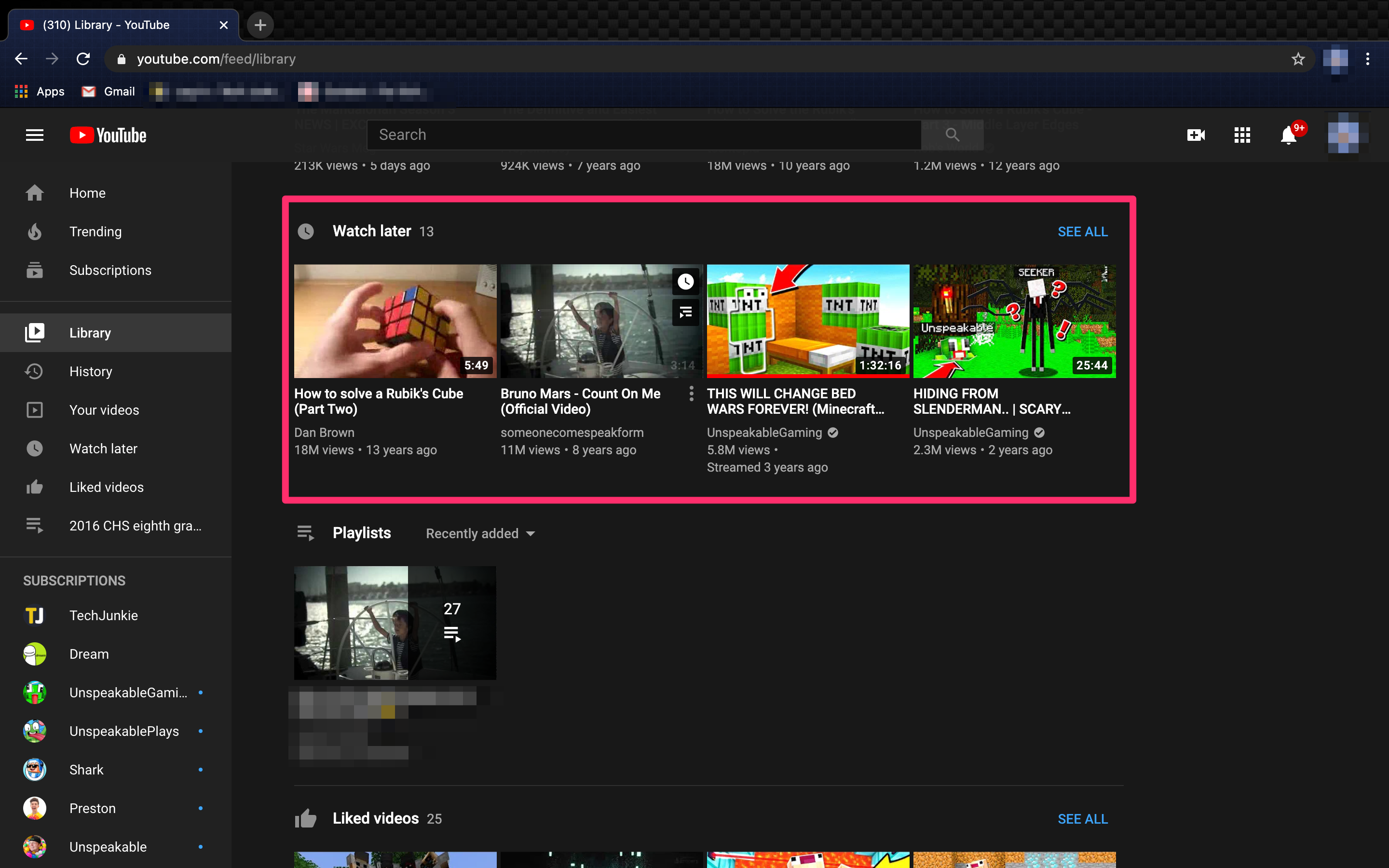
Task: Open the notifications bell
Action: (x=1289, y=135)
